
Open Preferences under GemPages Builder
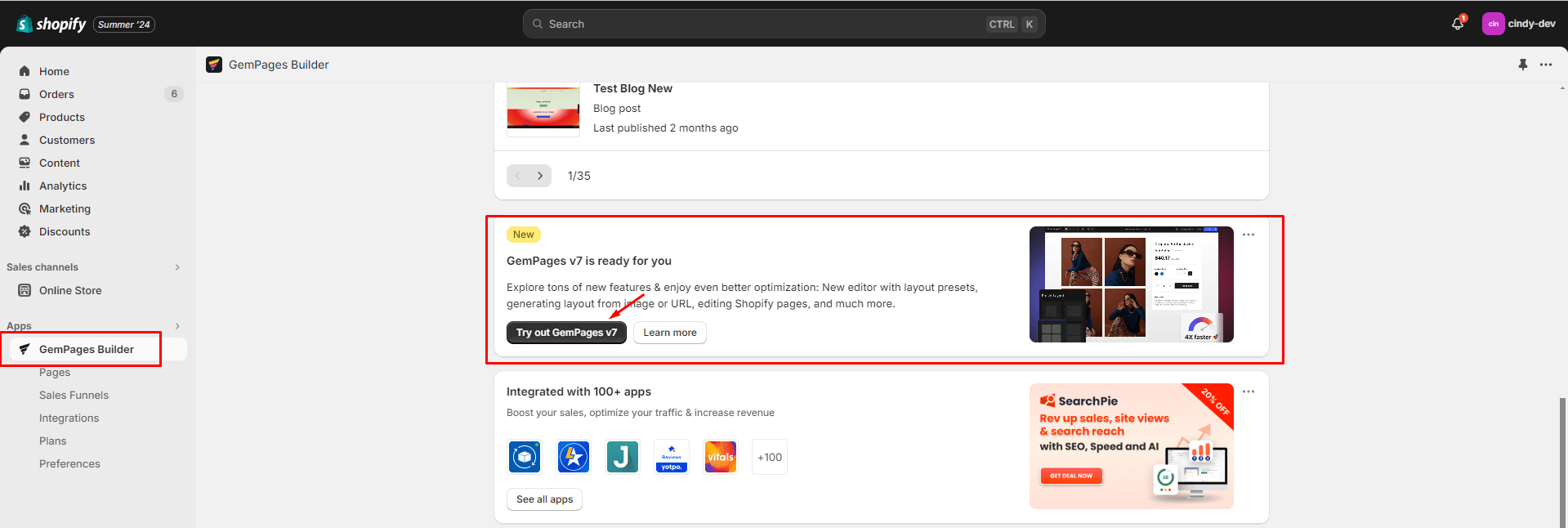pyautogui.click(x=69, y=463)
